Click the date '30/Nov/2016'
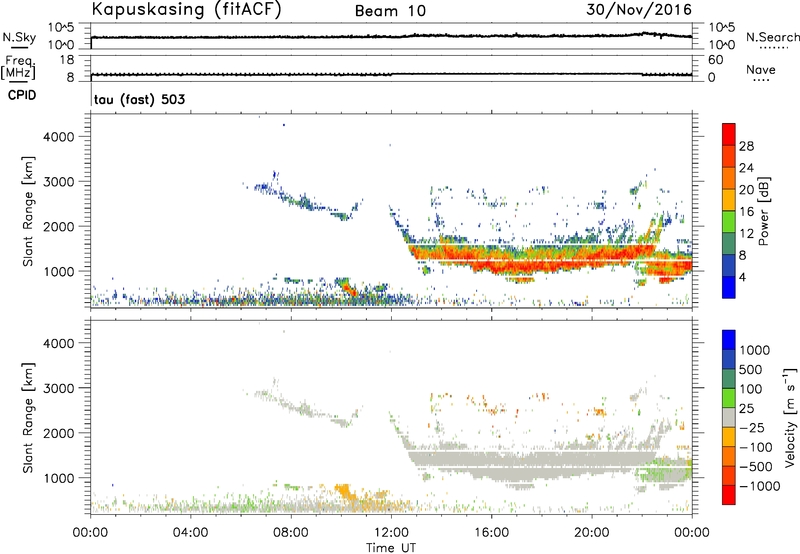The height and width of the screenshot is (554, 800). pos(639,9)
